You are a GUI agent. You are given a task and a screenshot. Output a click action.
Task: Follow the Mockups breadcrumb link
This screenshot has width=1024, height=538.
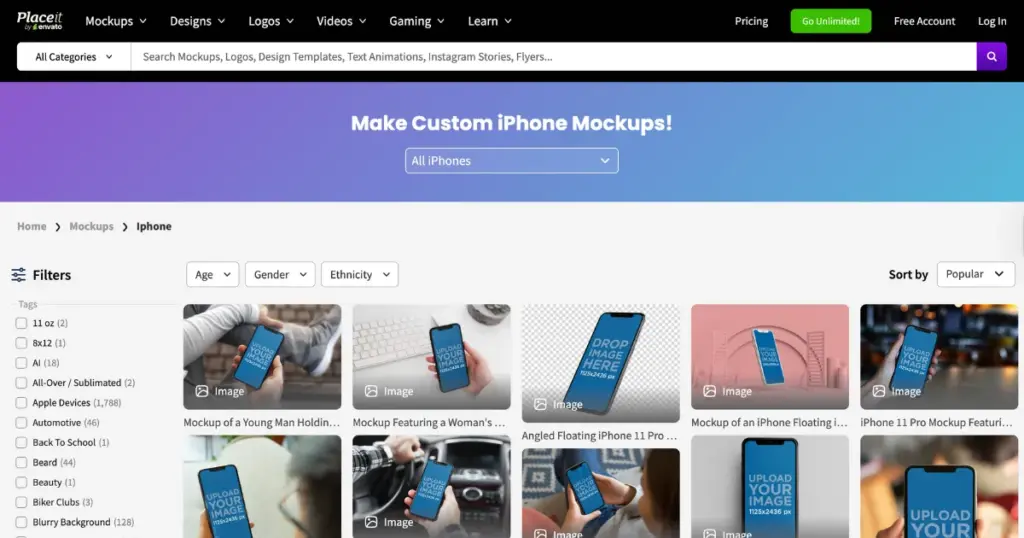91,226
